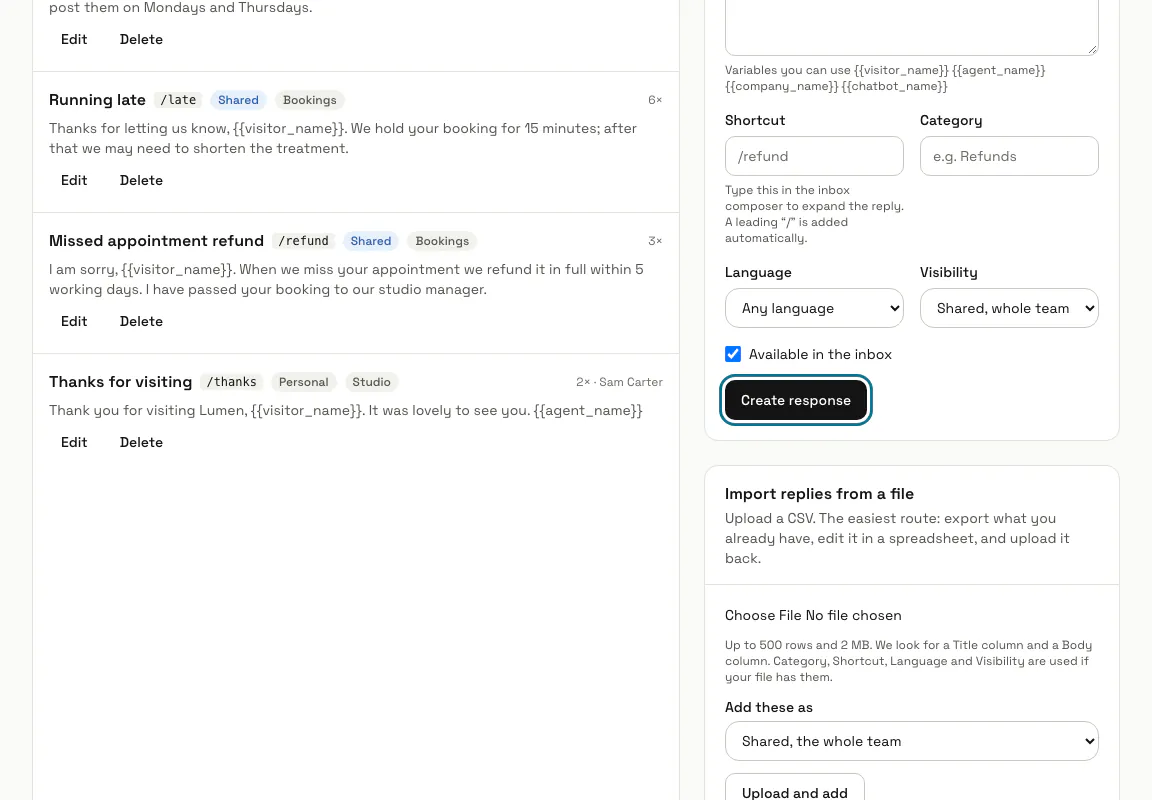Click the Studio tag on Thanks for visiting
This screenshot has height=800, width=1152.
click(371, 382)
